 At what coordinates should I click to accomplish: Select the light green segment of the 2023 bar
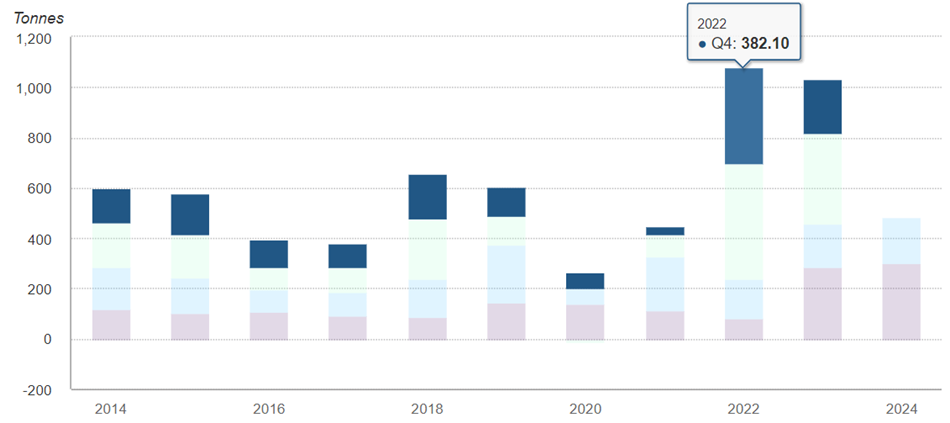coord(822,180)
